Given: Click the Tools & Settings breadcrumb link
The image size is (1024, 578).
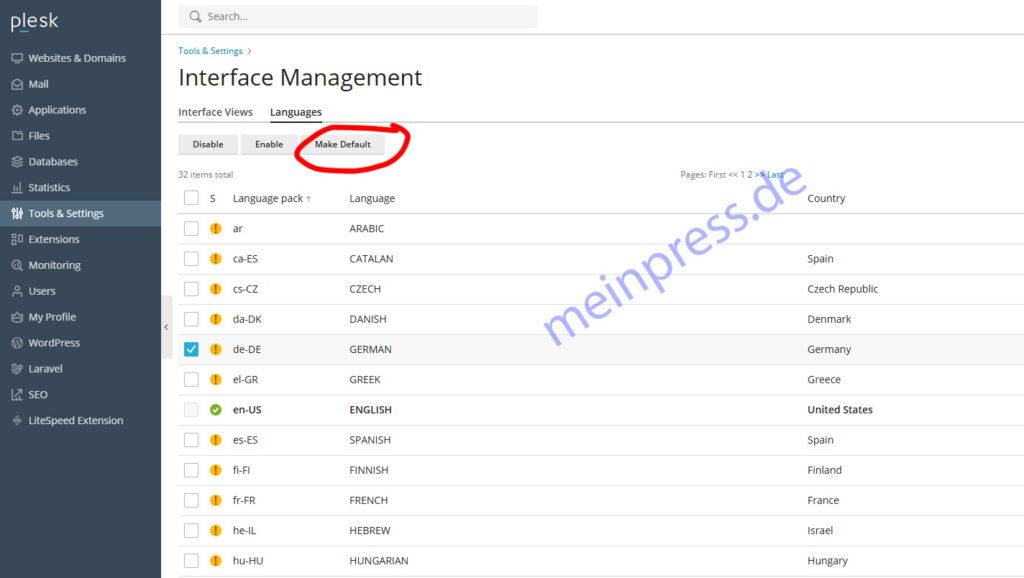Looking at the screenshot, I should point(209,51).
